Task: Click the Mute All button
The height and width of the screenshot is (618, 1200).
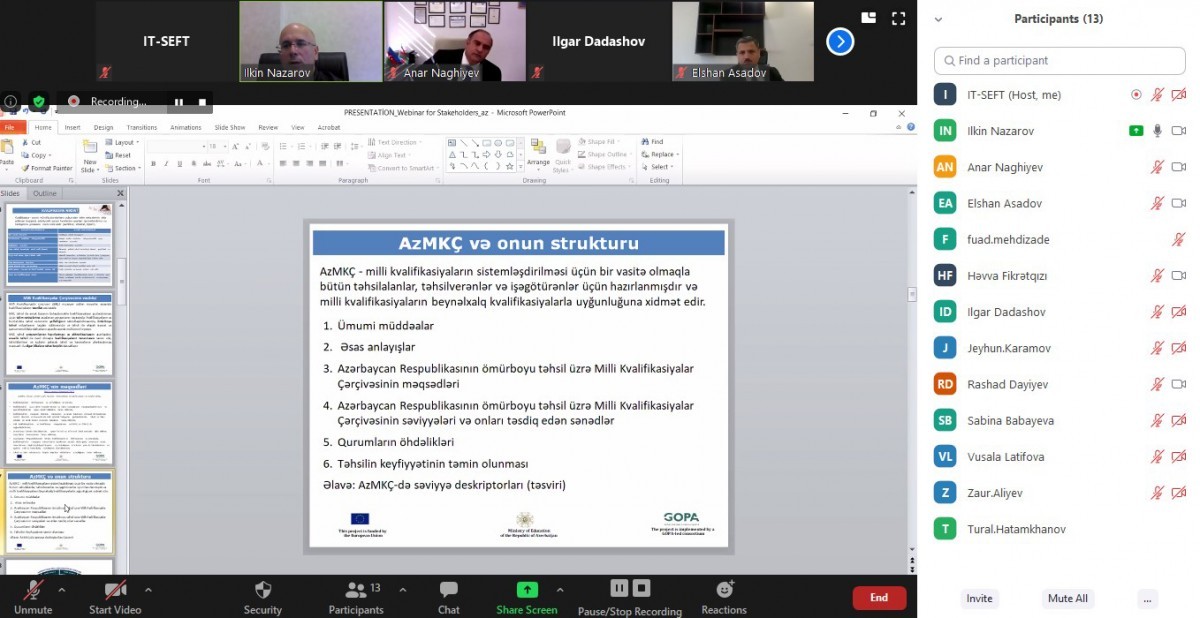Action: pos(1067,598)
